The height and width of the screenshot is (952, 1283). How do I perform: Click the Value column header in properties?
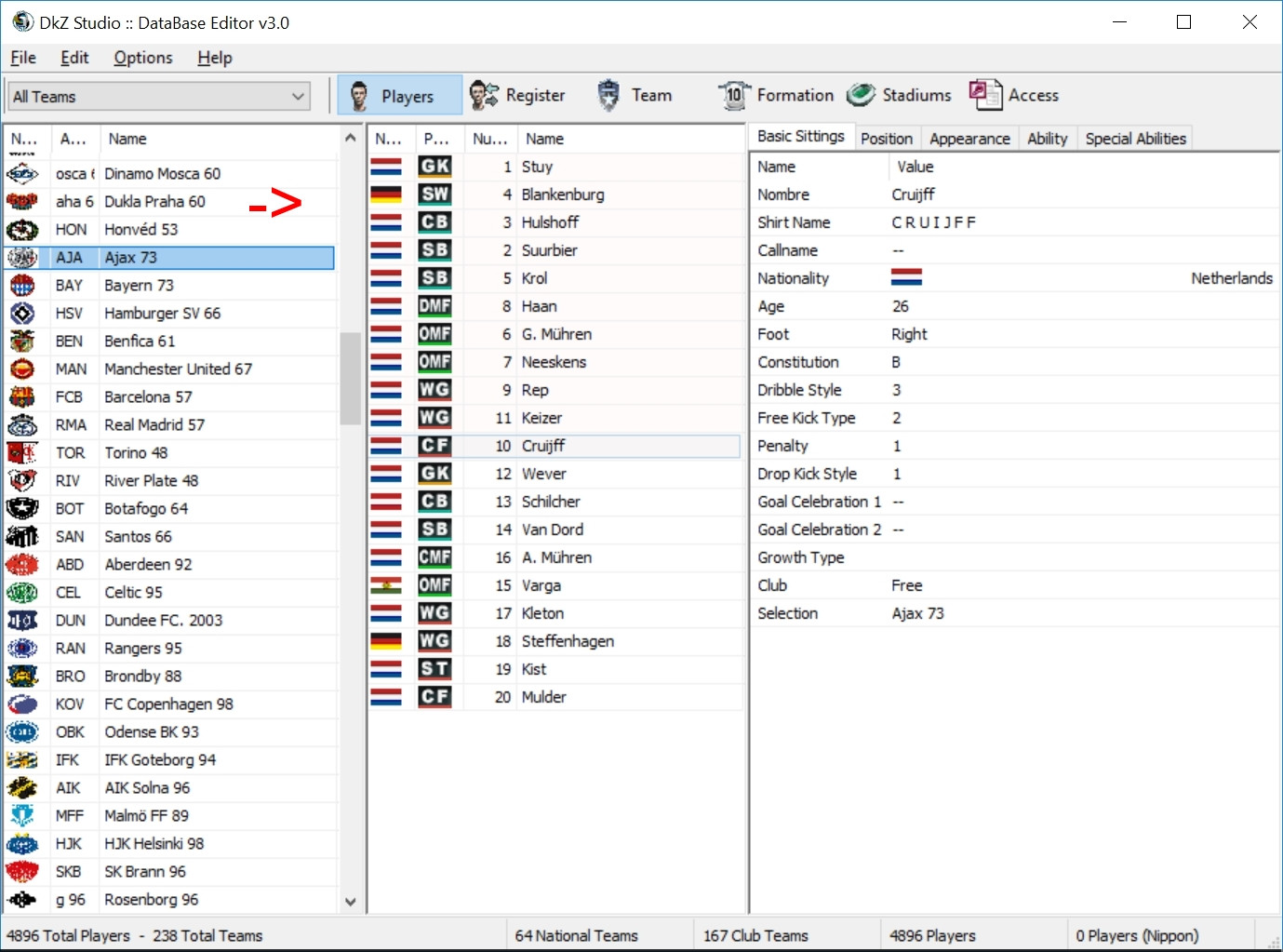coord(1084,167)
